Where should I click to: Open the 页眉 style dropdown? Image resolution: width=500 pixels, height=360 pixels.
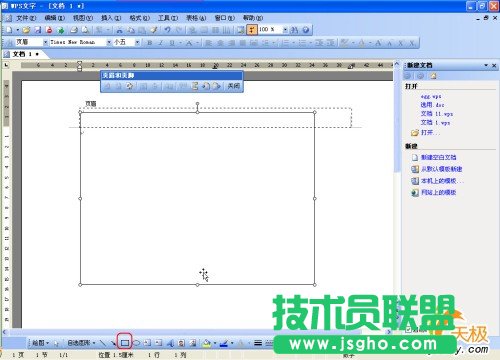pos(45,42)
